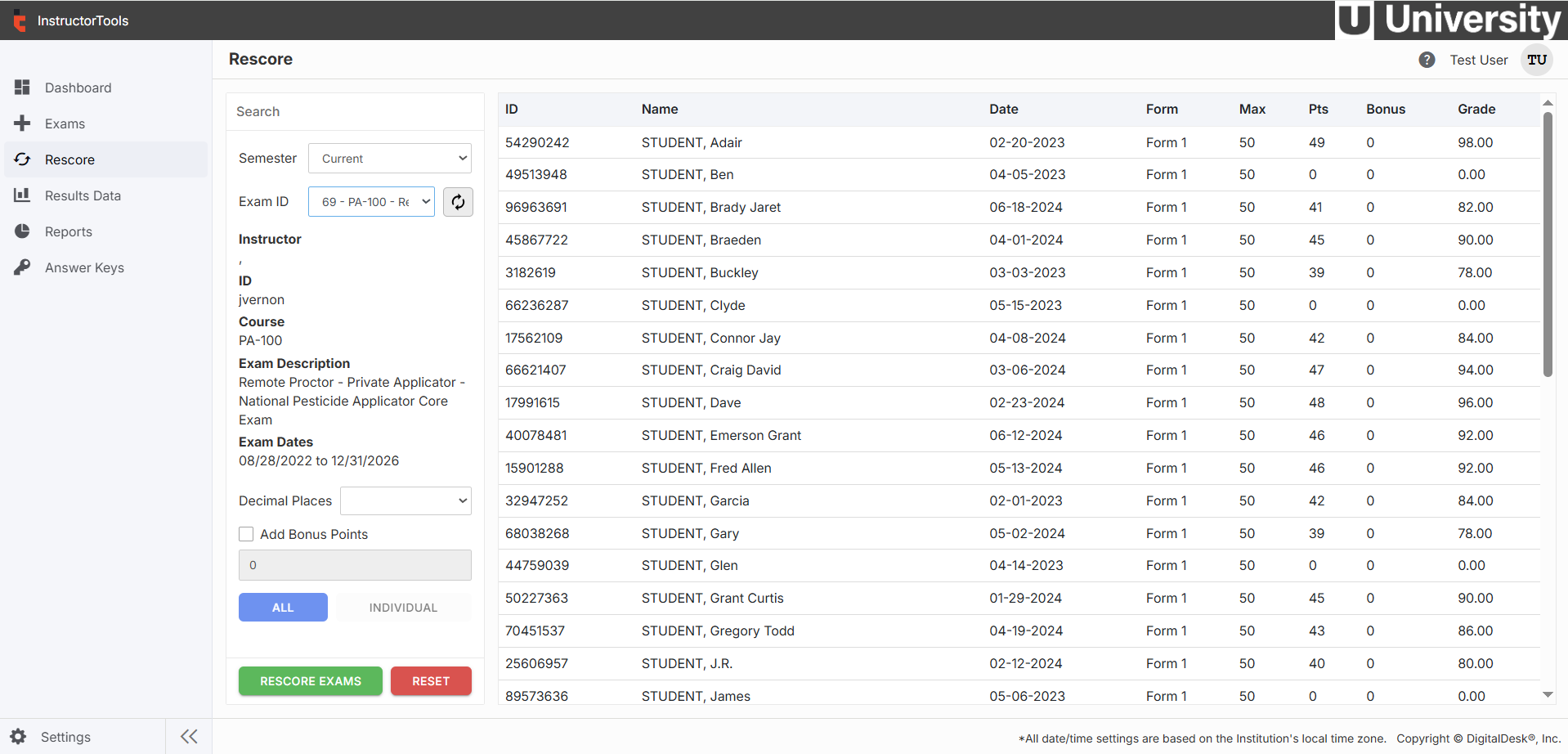This screenshot has height=754, width=1568.
Task: Click the red RESET button
Action: pos(431,681)
